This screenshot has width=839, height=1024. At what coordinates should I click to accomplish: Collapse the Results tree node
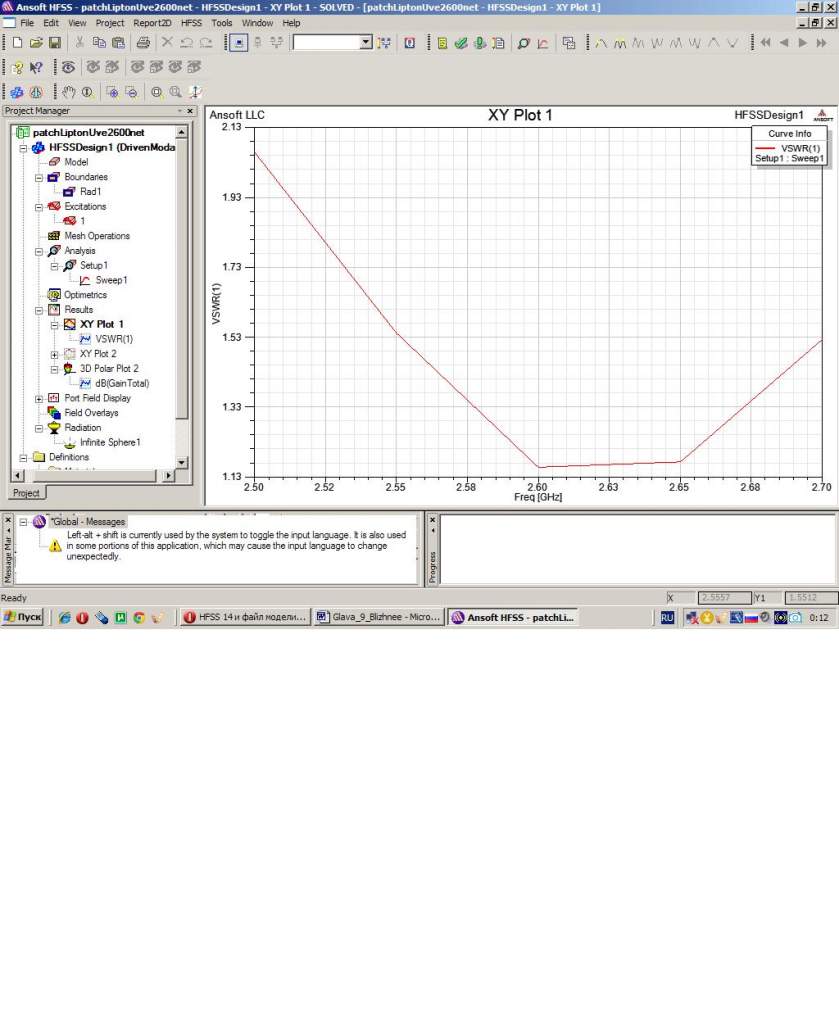tap(39, 310)
